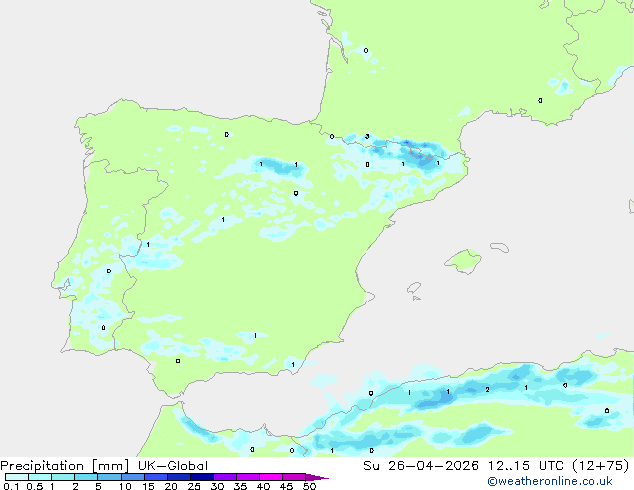The image size is (634, 490).
Task: Click the purple over-50 arrow of the legend
Action: (x=317, y=477)
